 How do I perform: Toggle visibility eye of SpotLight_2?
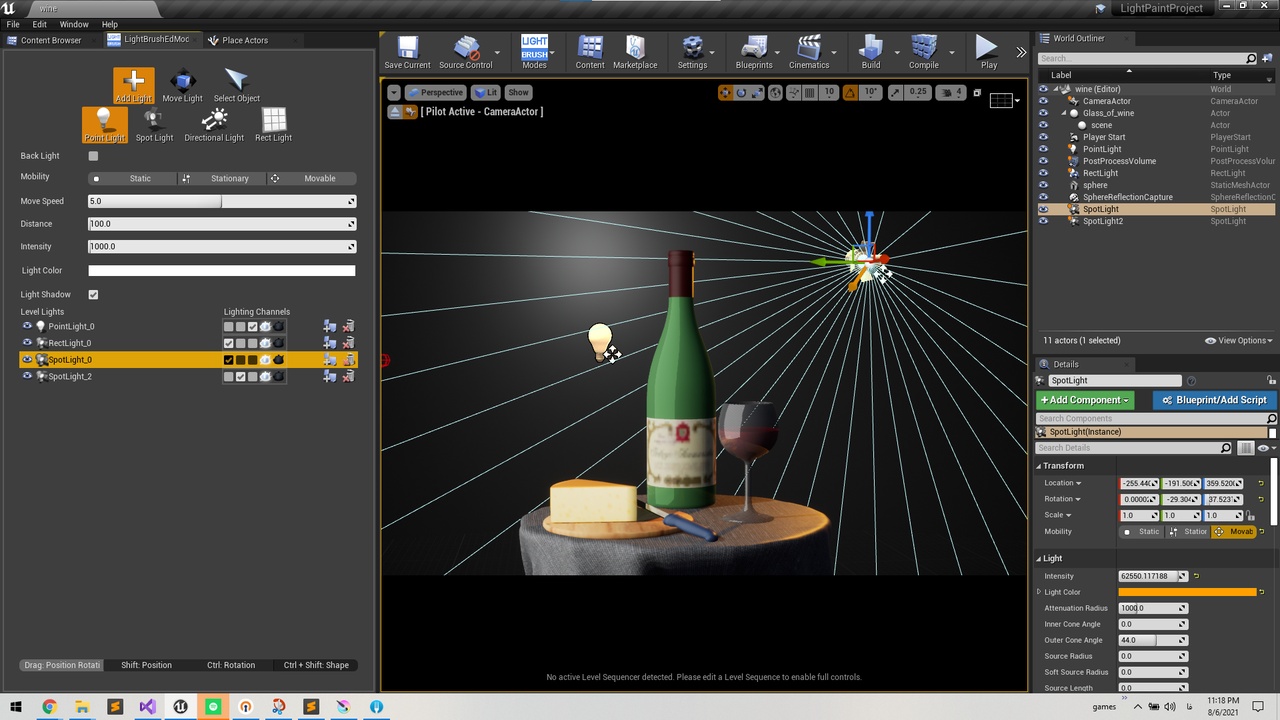(27, 377)
